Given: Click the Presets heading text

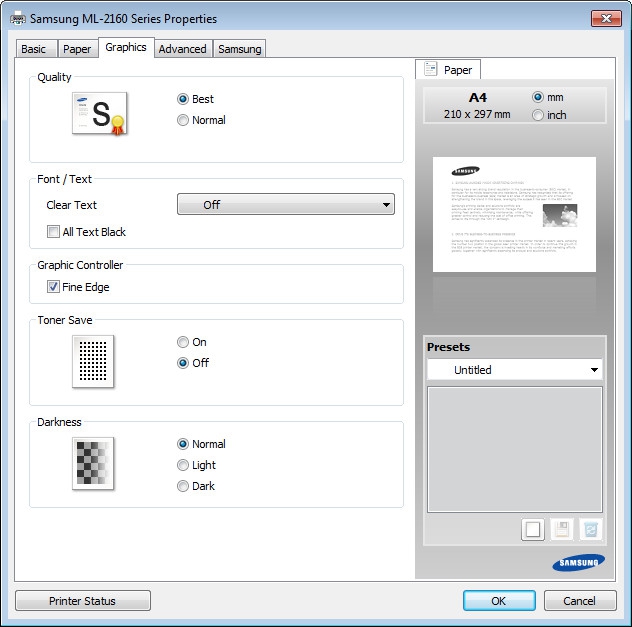Looking at the screenshot, I should point(448,347).
